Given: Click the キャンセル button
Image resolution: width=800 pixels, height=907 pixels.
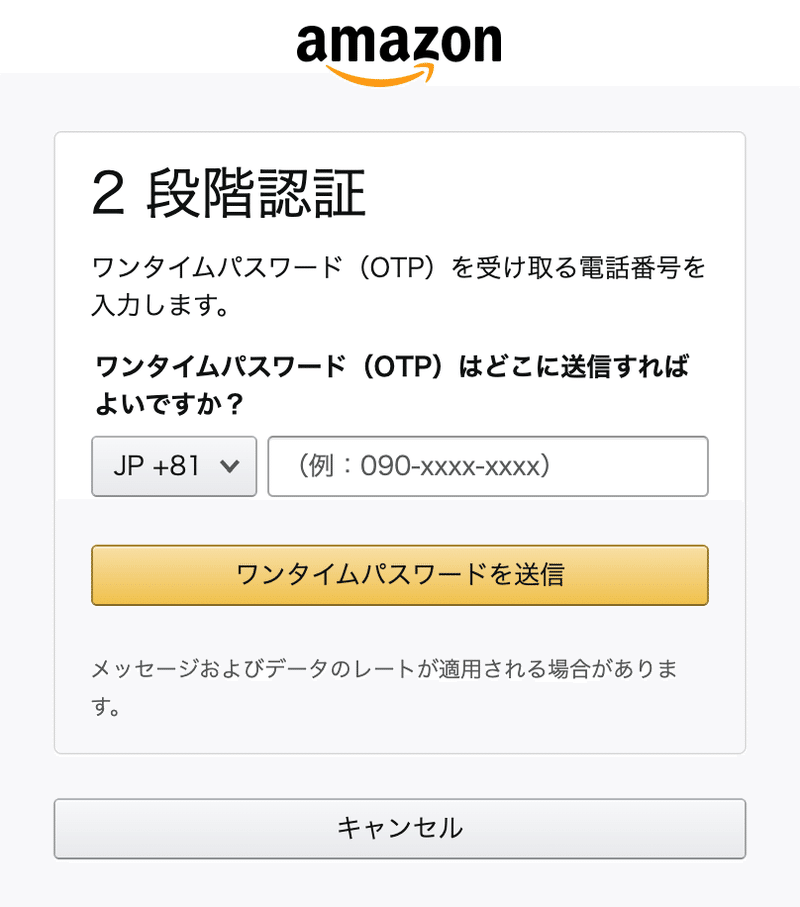Looking at the screenshot, I should (400, 828).
